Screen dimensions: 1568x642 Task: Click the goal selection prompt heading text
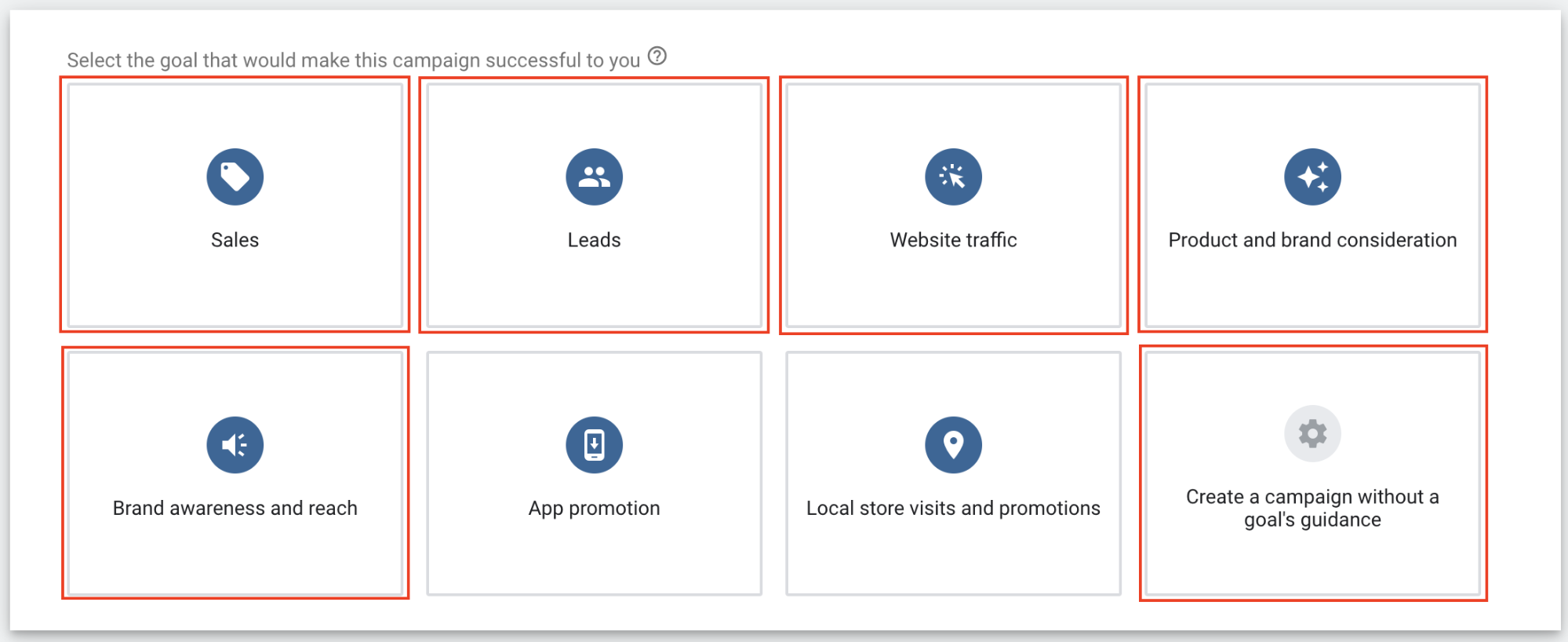pyautogui.click(x=354, y=60)
